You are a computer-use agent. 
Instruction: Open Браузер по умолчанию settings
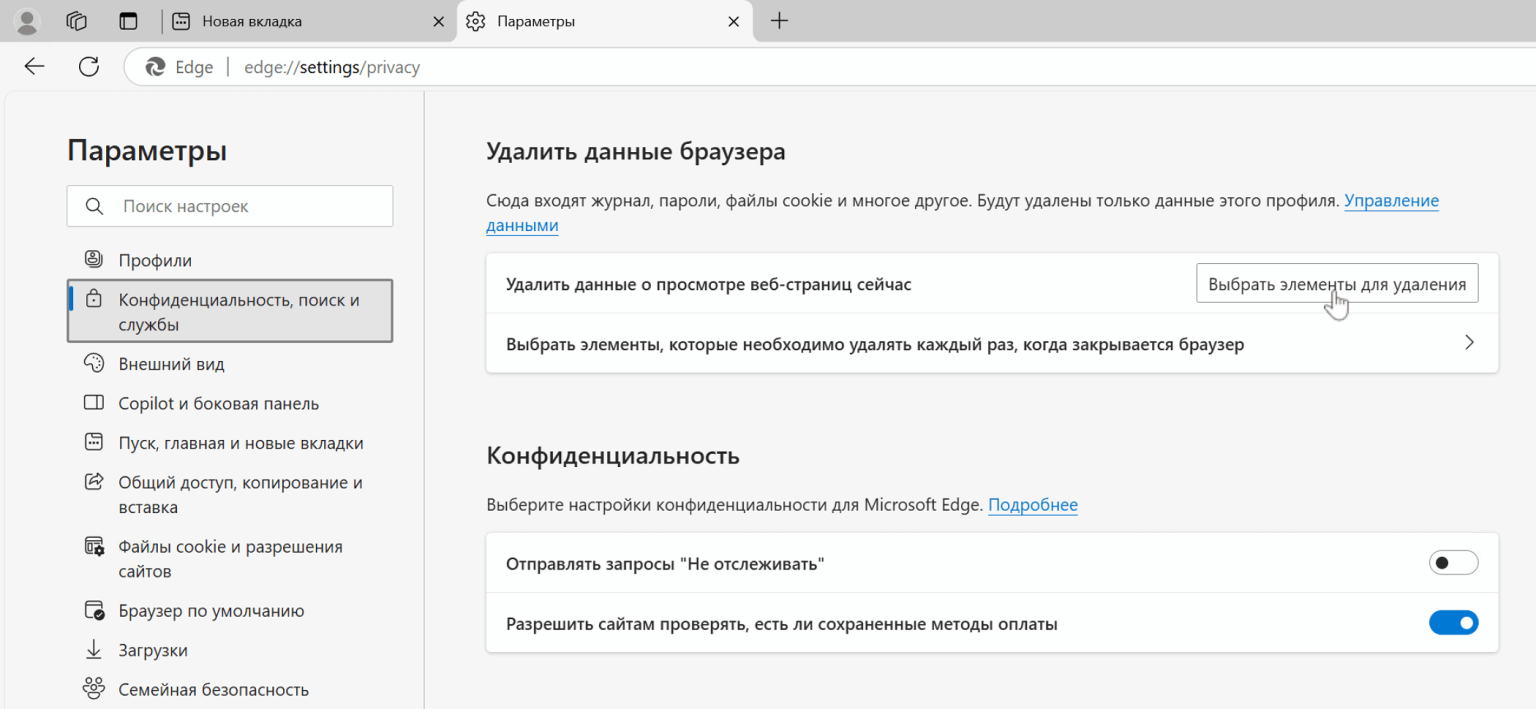click(210, 610)
